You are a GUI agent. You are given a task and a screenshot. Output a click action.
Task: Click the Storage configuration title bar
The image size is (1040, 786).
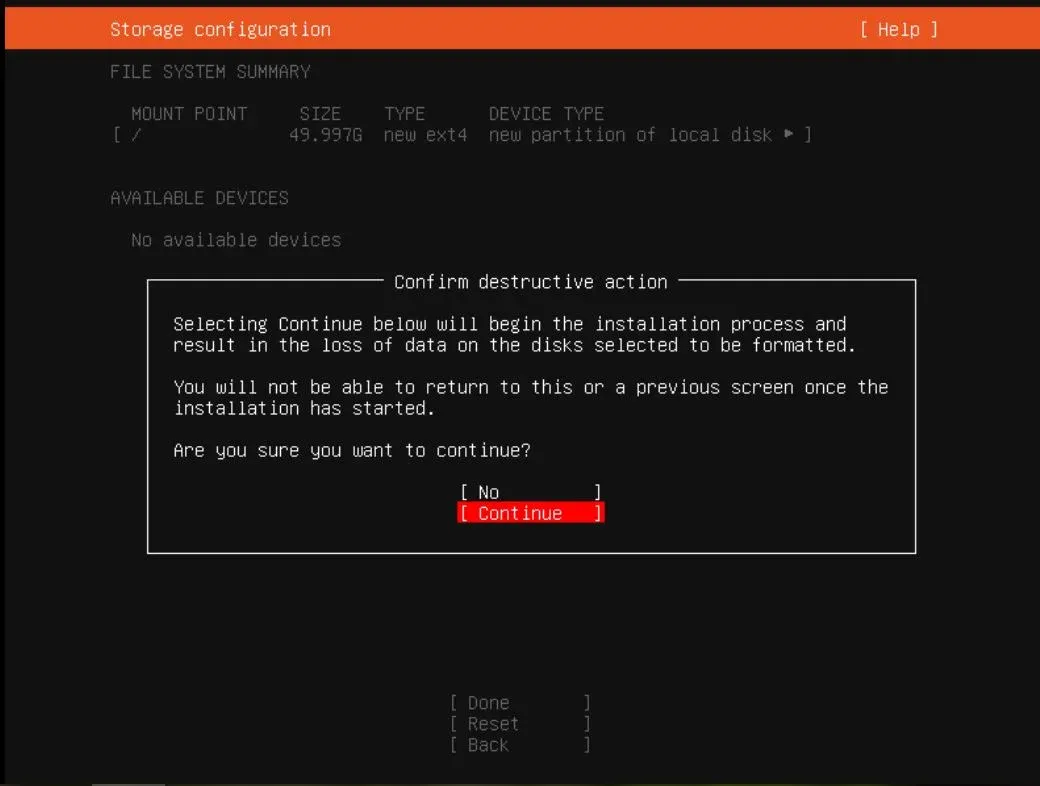(220, 29)
